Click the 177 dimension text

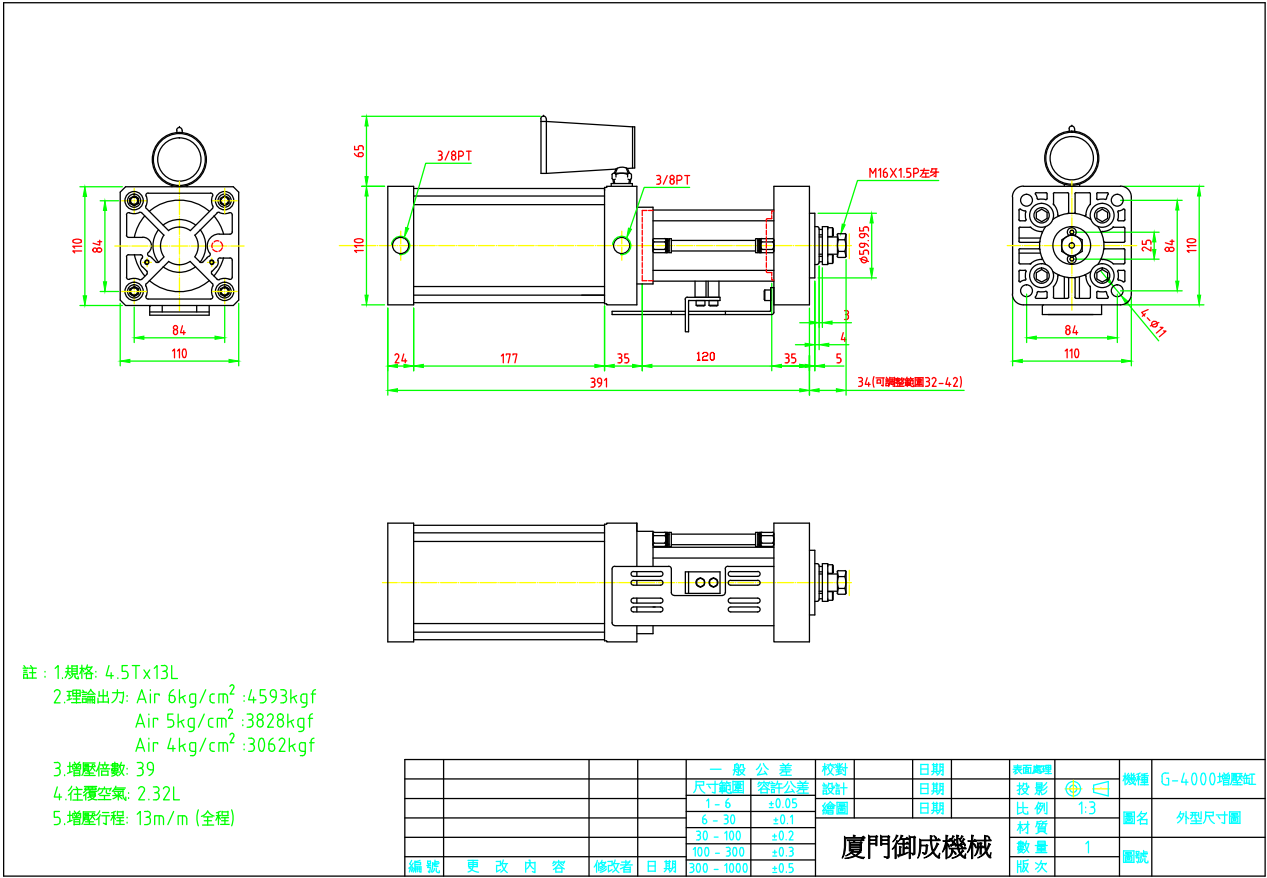pyautogui.click(x=508, y=358)
